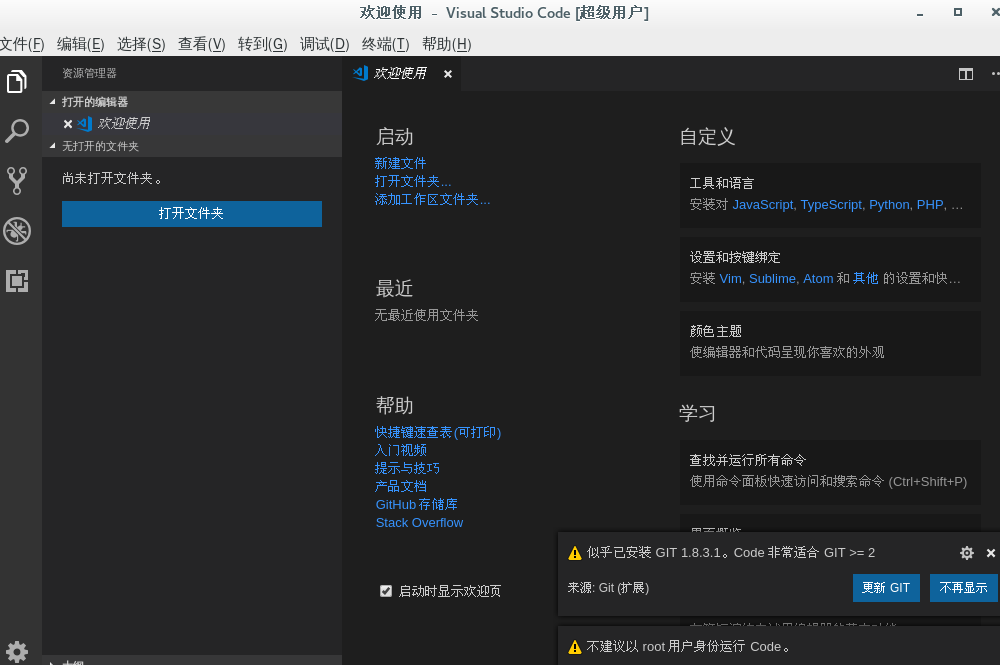Click the JavaScript language link
This screenshot has height=665, width=1000.
pos(763,205)
